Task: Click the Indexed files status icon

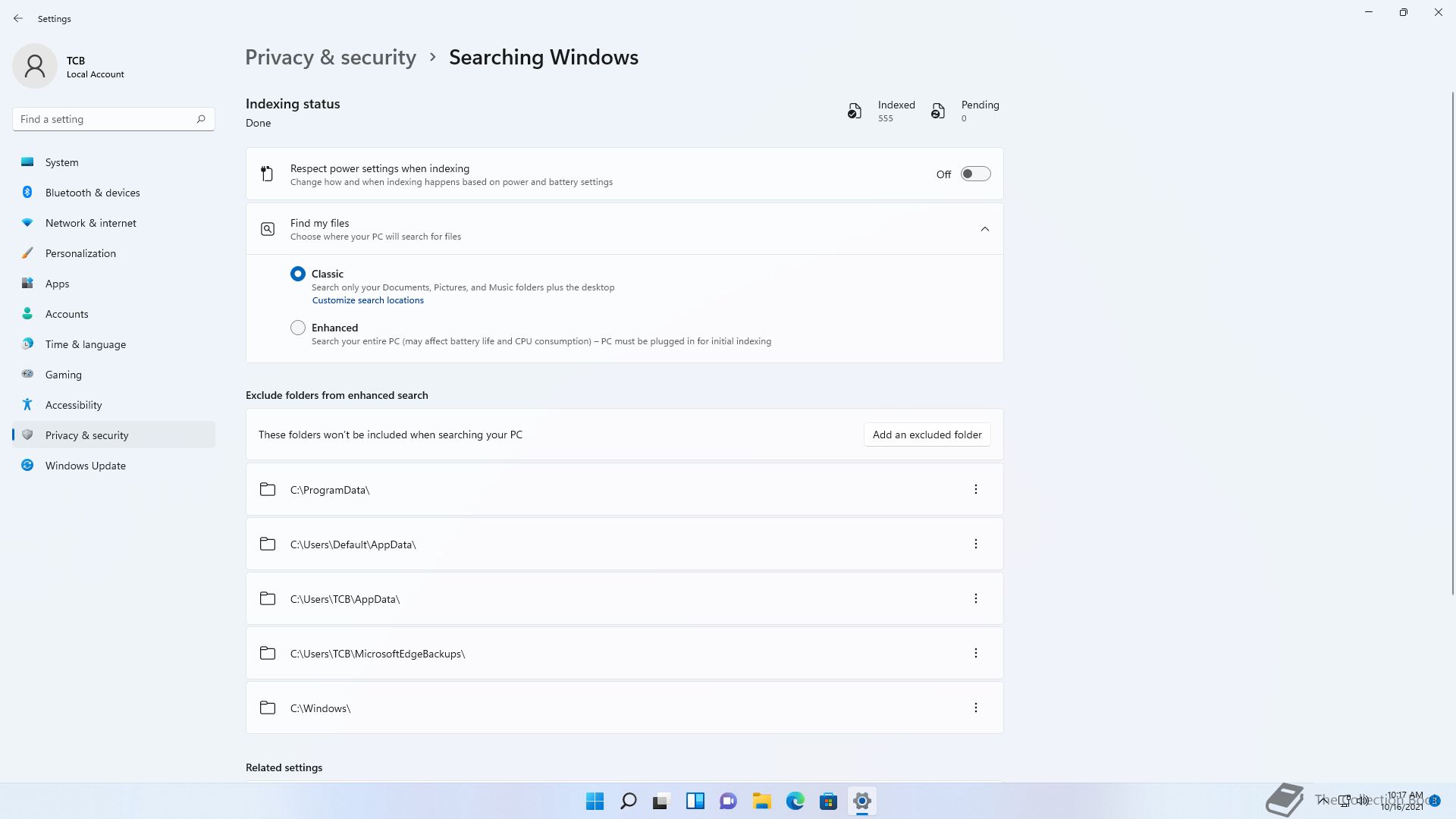Action: (855, 111)
